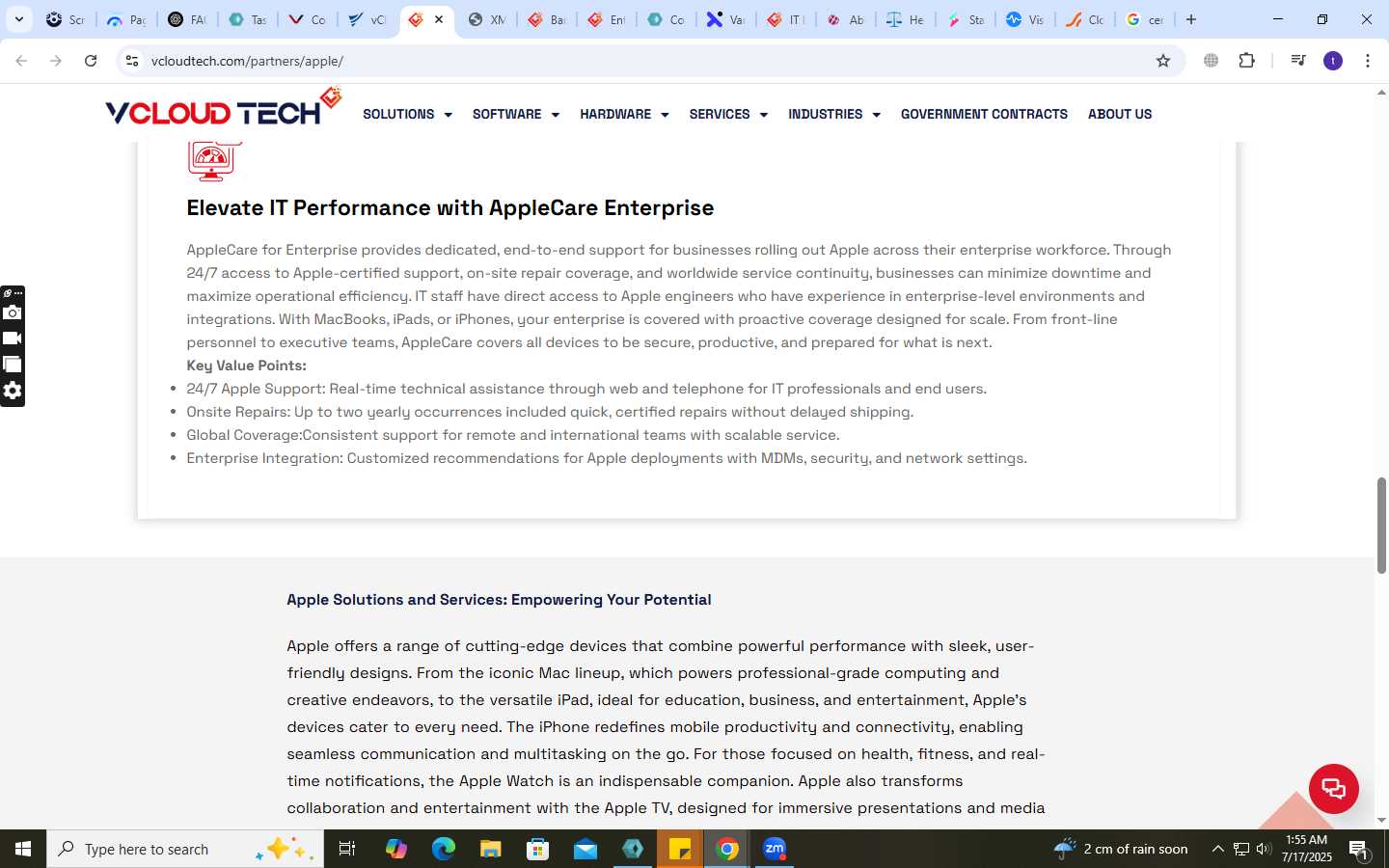Click the page vertical scrollbar thumb
The image size is (1389, 868).
(1381, 525)
